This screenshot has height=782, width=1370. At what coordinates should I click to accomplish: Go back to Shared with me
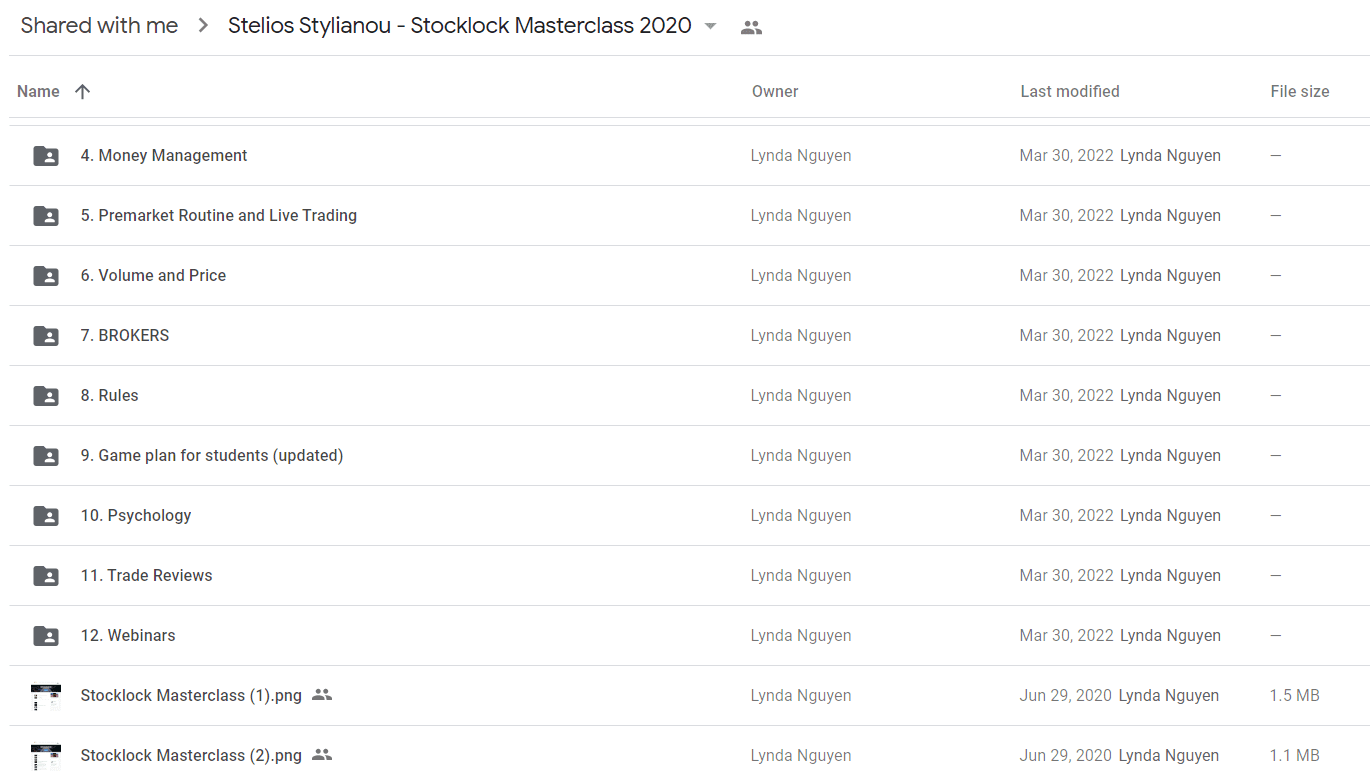tap(99, 26)
